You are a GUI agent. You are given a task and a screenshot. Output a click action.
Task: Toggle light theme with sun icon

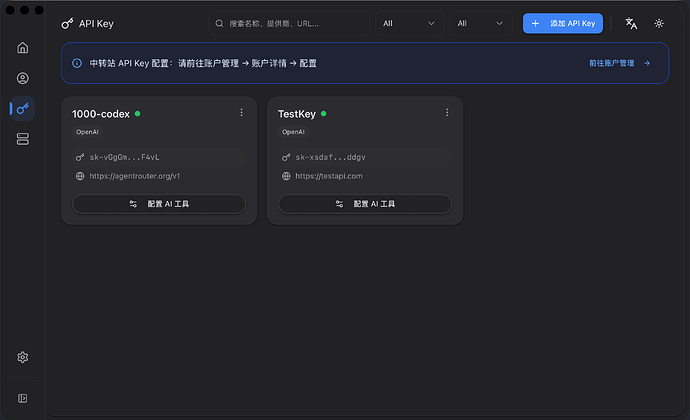point(659,23)
